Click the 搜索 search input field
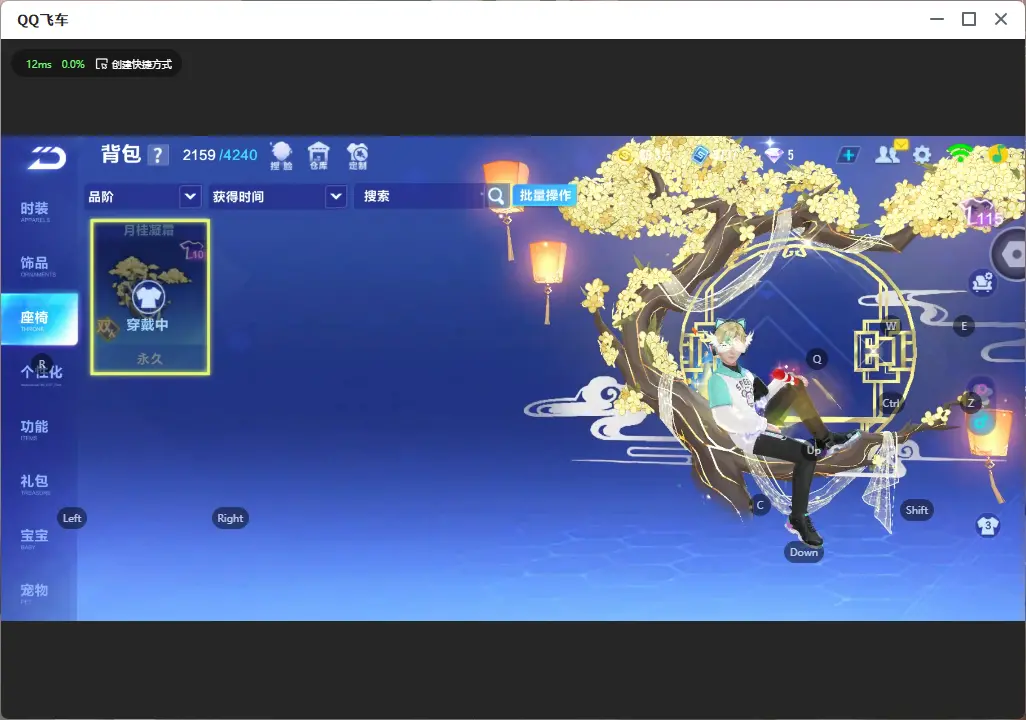The width and height of the screenshot is (1026, 720). [419, 196]
